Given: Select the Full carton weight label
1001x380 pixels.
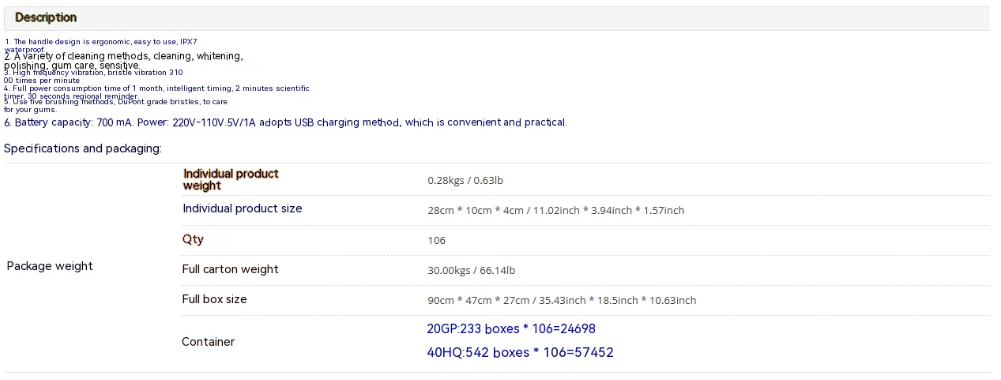Looking at the screenshot, I should 230,270.
